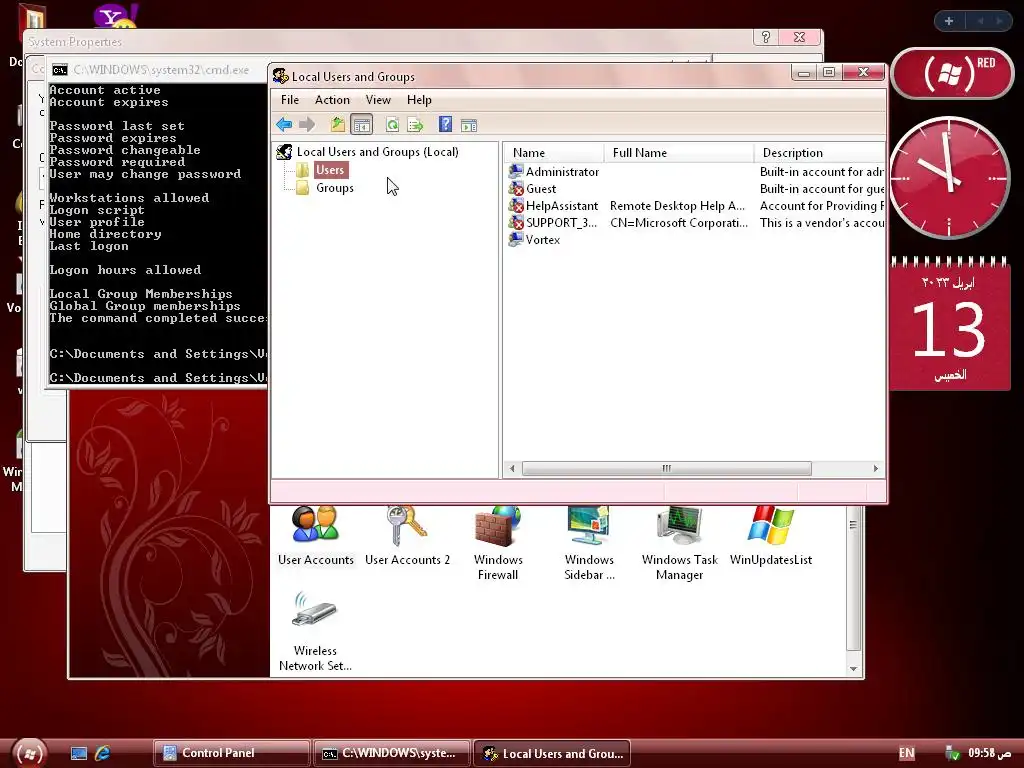Select the Administrator user icon
Viewport: 1024px width, 768px height.
point(516,171)
